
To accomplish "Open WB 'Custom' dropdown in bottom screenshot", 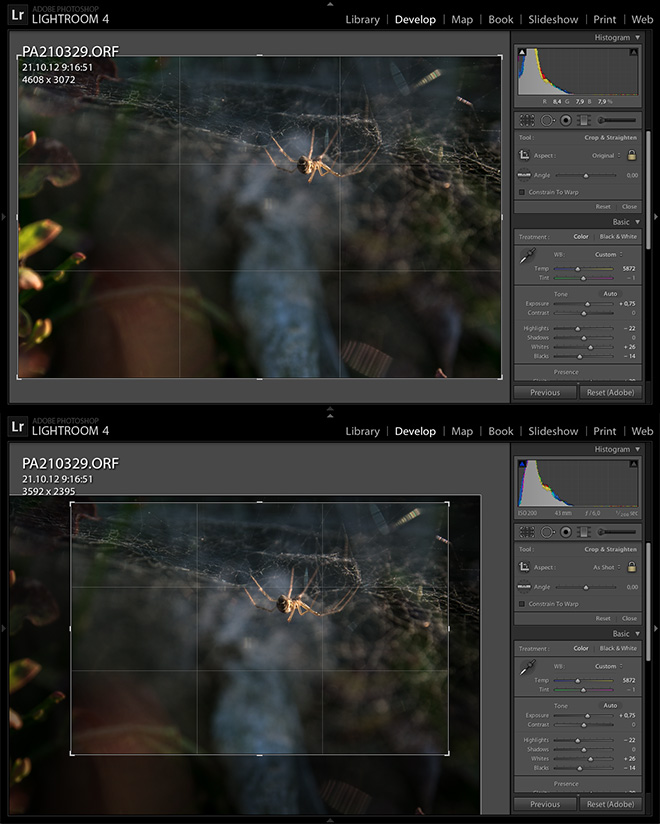I will click(609, 666).
